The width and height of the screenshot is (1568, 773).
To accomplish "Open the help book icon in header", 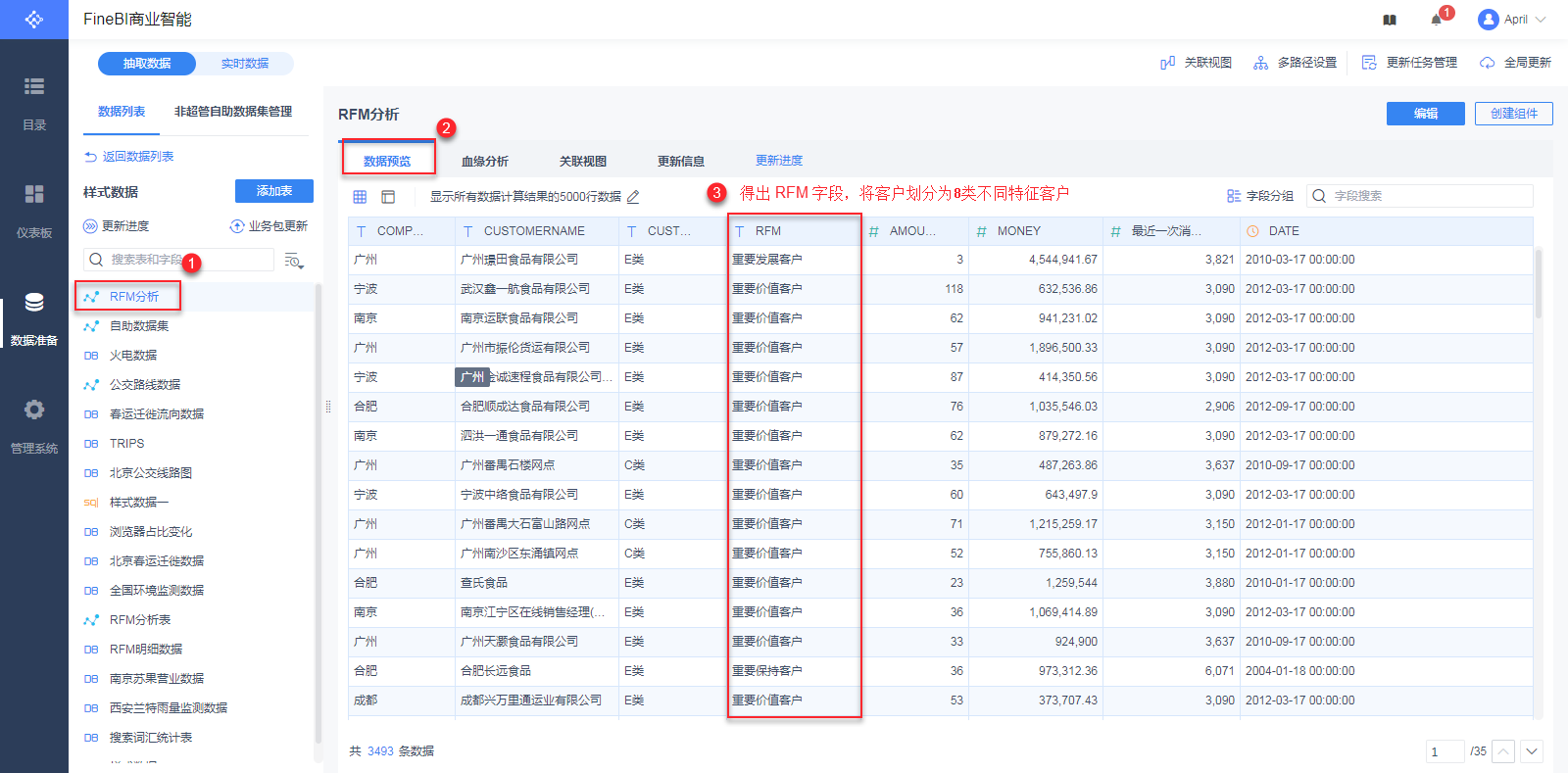I will 1390,20.
